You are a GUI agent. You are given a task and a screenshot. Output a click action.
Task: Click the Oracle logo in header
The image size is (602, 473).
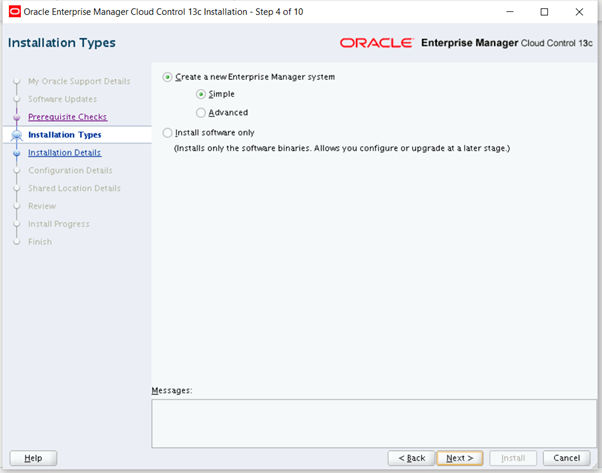(377, 43)
